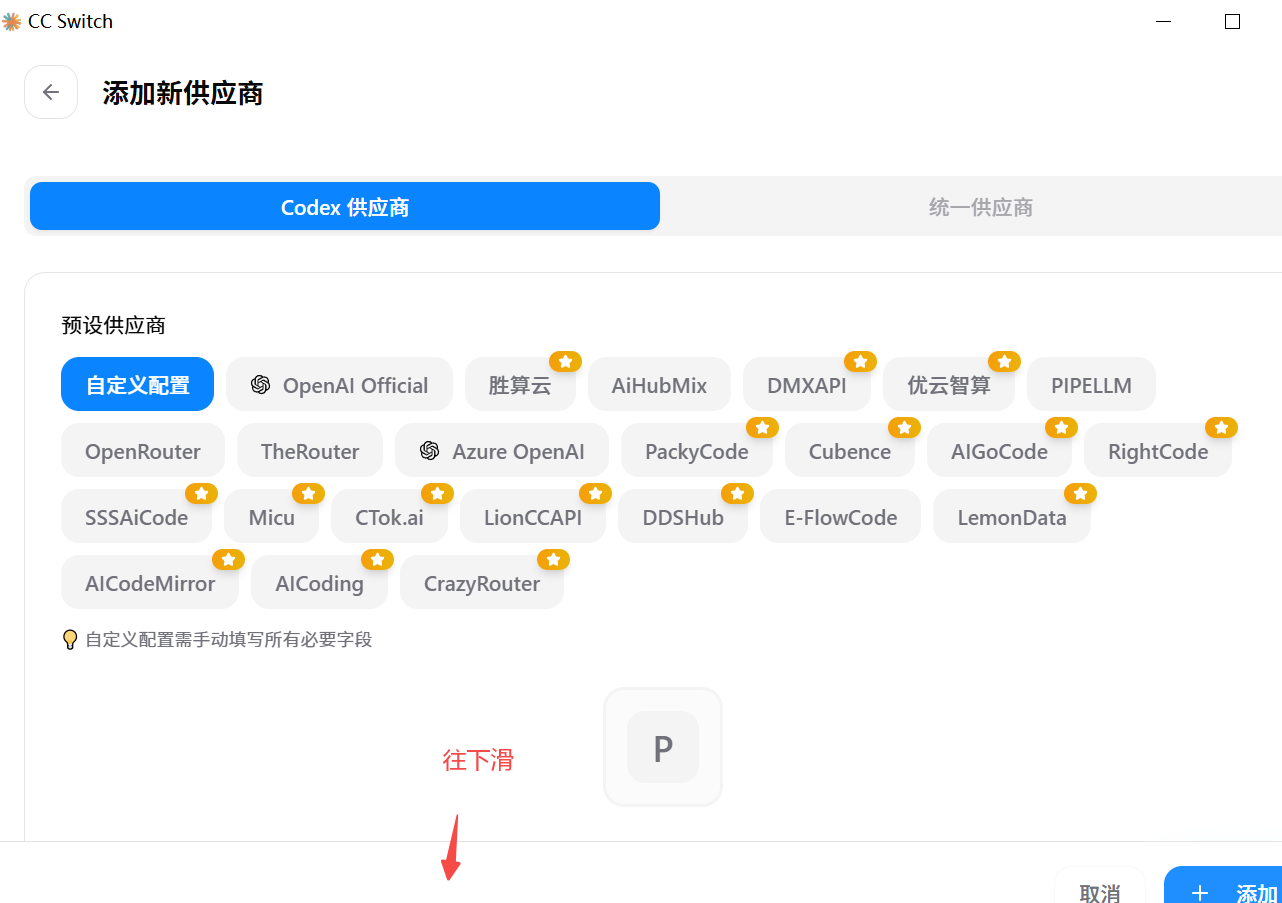Choose the Micu preset

click(x=272, y=516)
